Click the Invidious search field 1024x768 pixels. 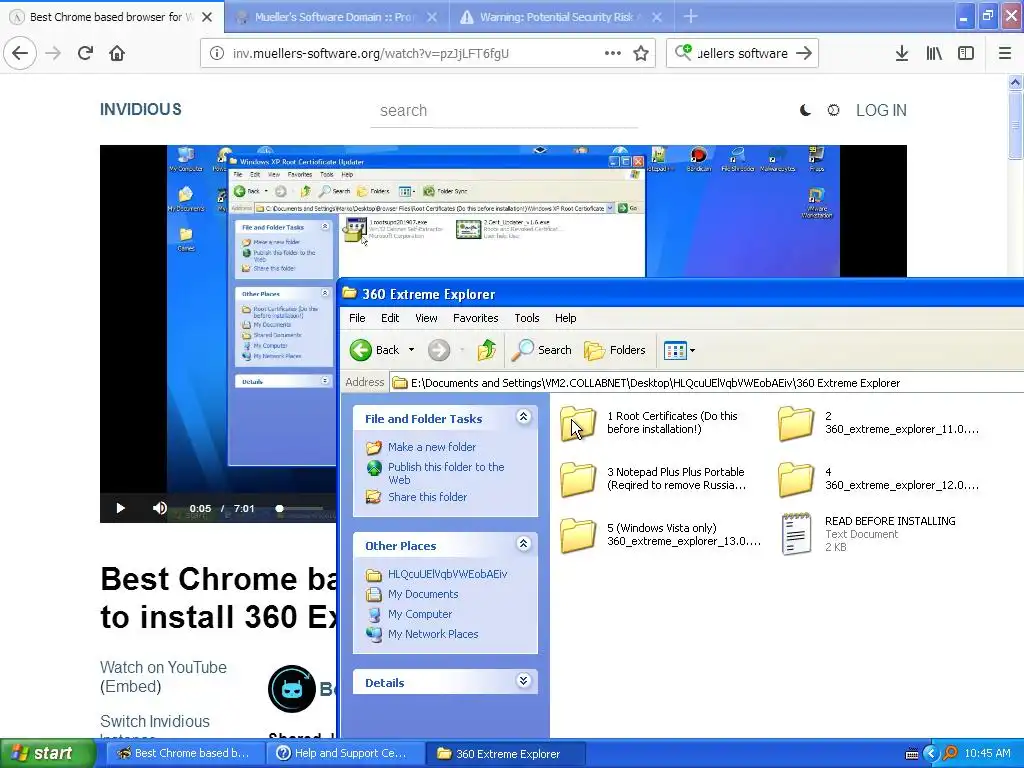(504, 110)
